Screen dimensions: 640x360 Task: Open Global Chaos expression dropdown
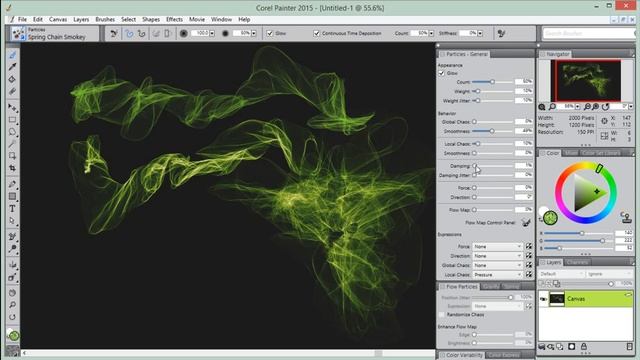(x=498, y=265)
